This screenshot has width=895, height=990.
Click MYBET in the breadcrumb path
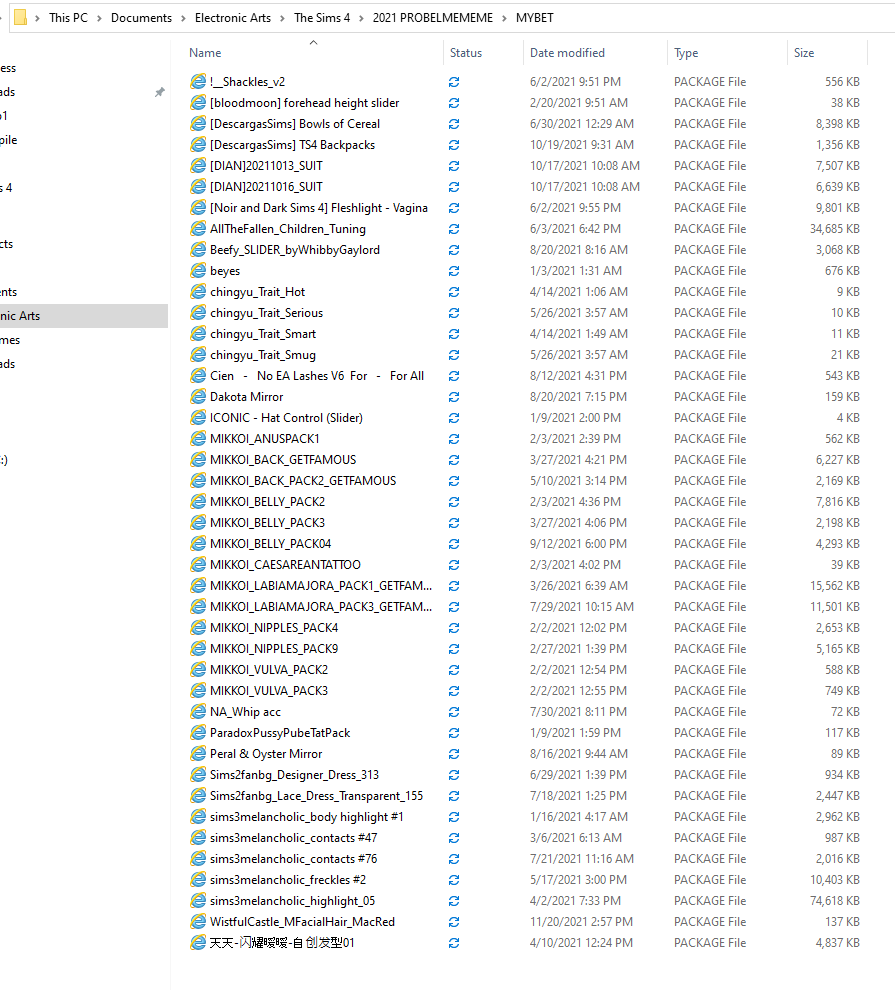pyautogui.click(x=535, y=18)
